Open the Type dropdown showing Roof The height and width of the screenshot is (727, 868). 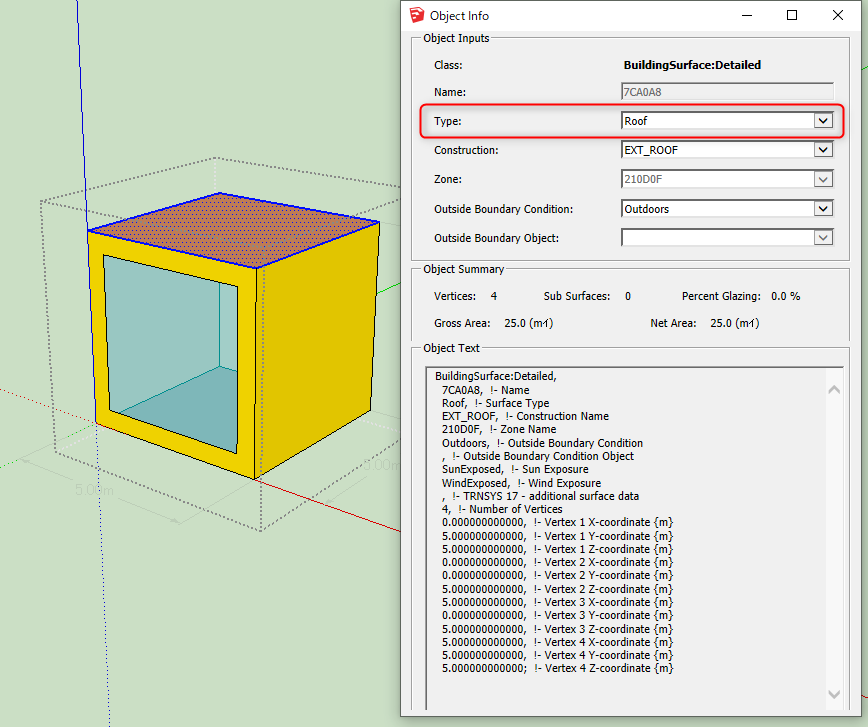click(x=823, y=121)
